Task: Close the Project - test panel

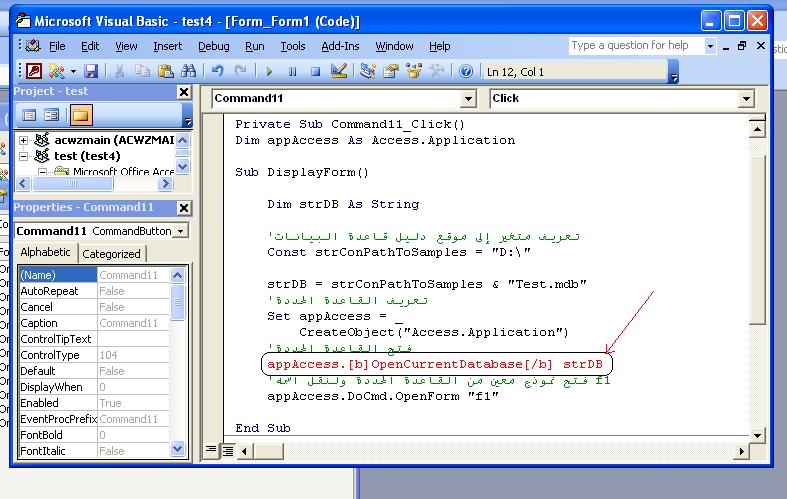Action: (x=184, y=92)
